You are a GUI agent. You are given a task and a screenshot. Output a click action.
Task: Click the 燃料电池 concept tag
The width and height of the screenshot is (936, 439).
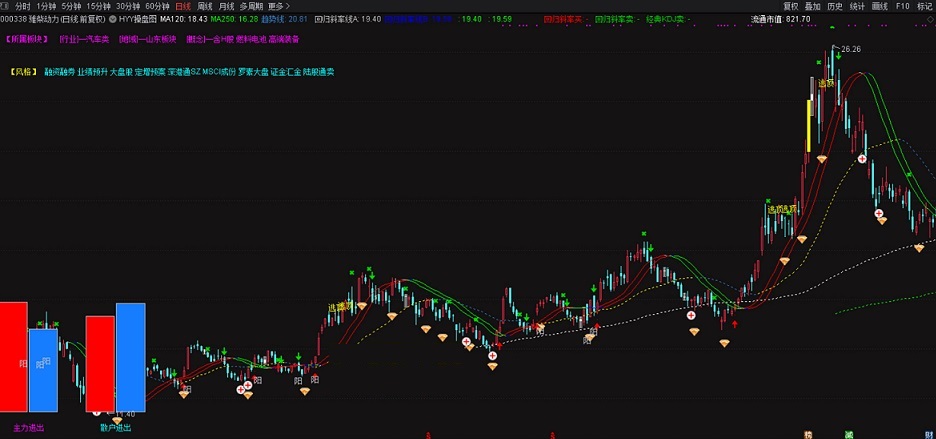[250, 39]
